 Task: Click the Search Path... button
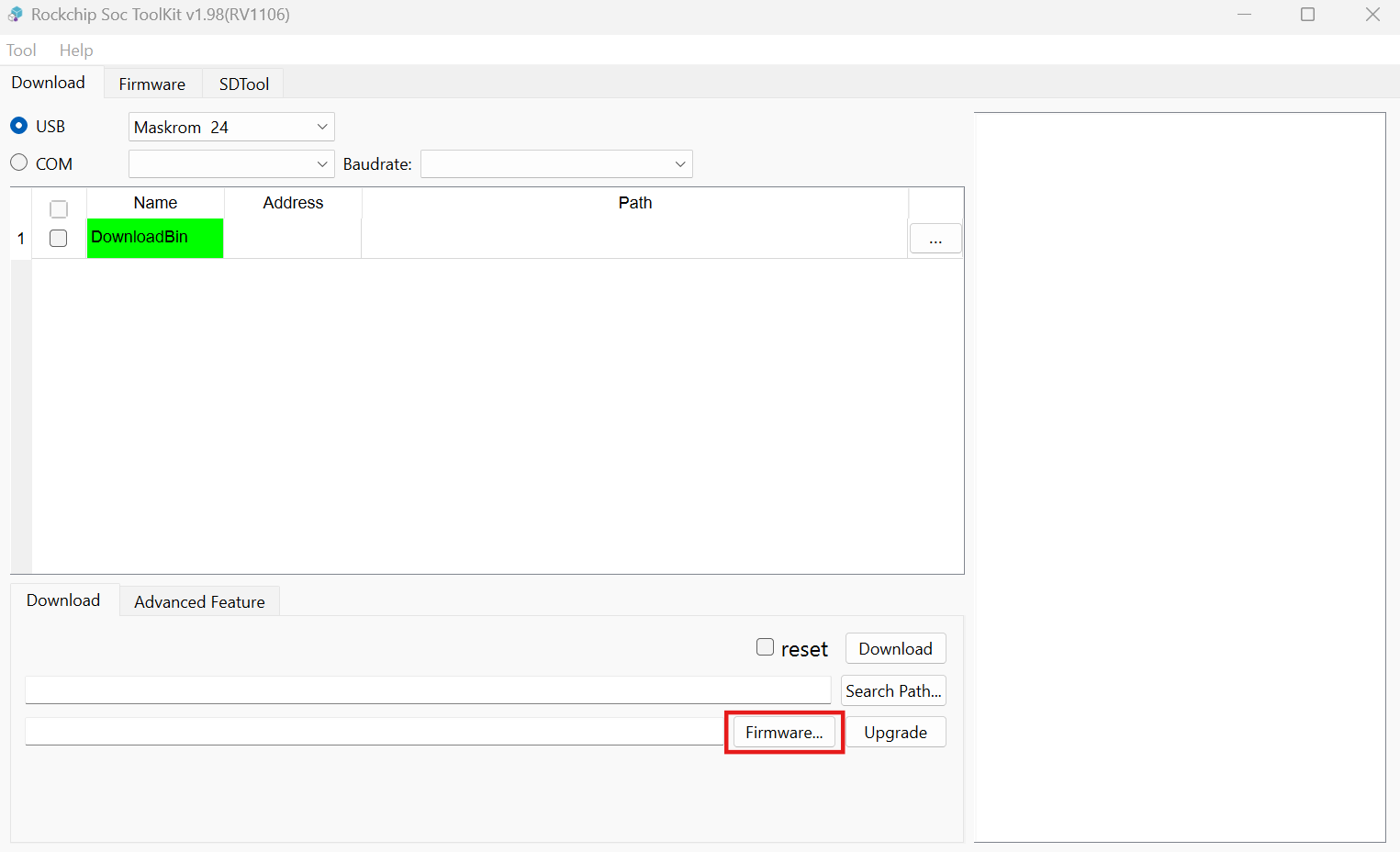tap(893, 690)
